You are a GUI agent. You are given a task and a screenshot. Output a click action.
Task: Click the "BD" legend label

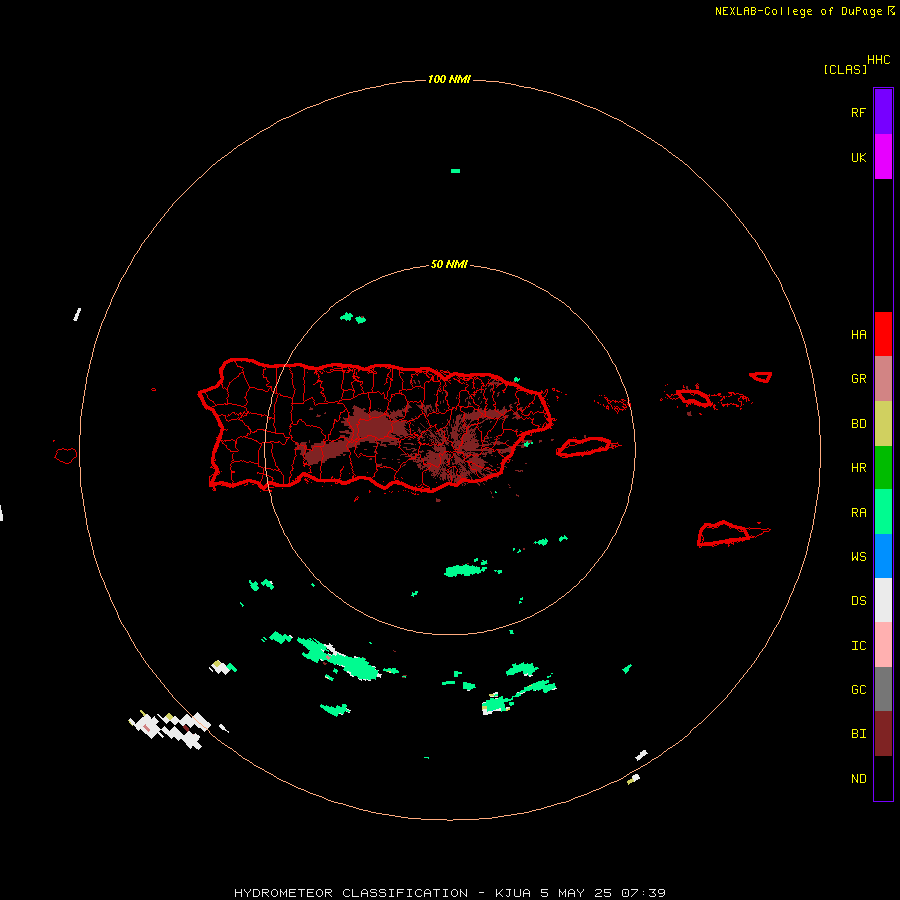click(858, 424)
